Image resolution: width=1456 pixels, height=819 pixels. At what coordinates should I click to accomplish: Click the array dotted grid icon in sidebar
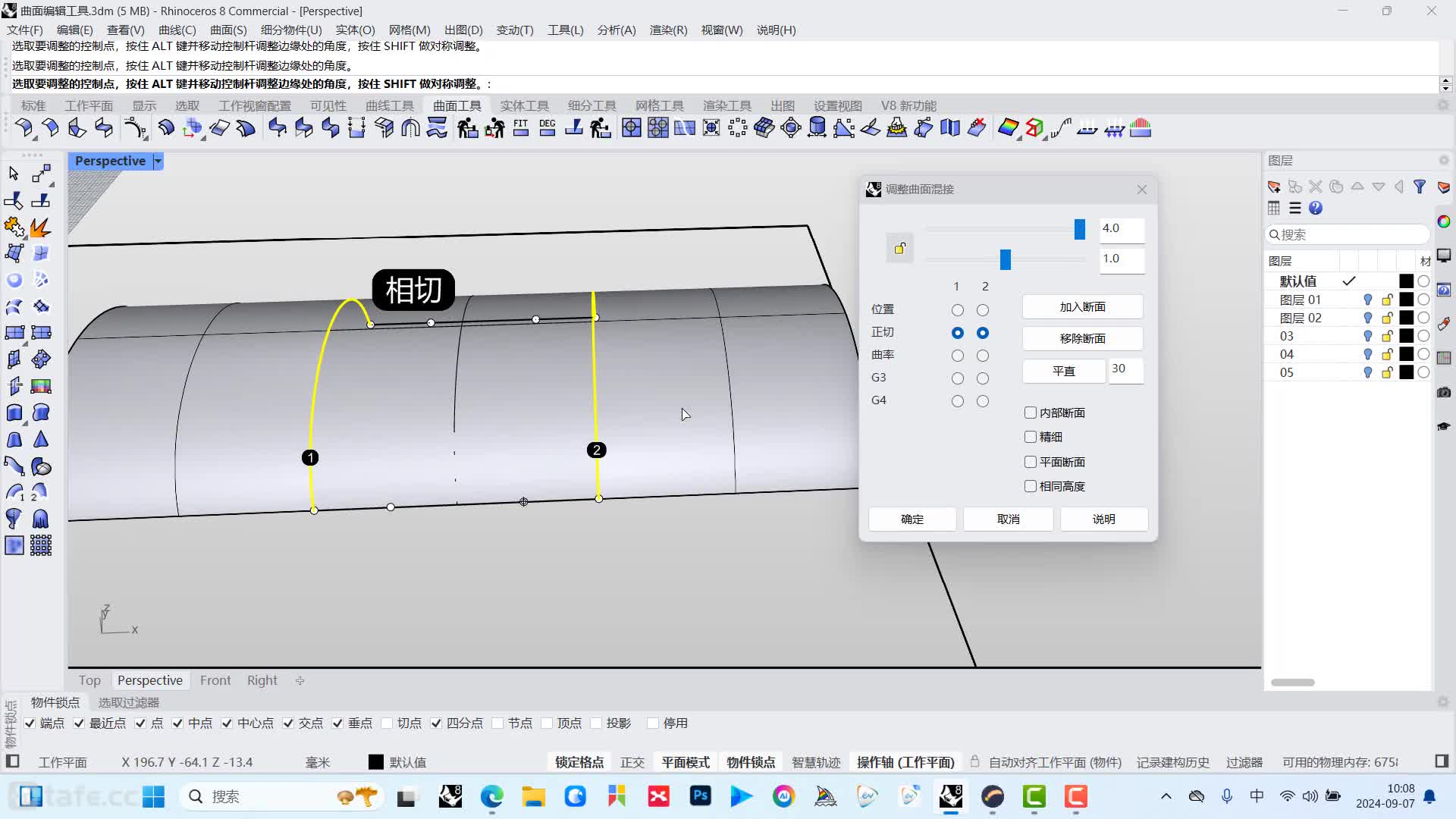(x=41, y=545)
